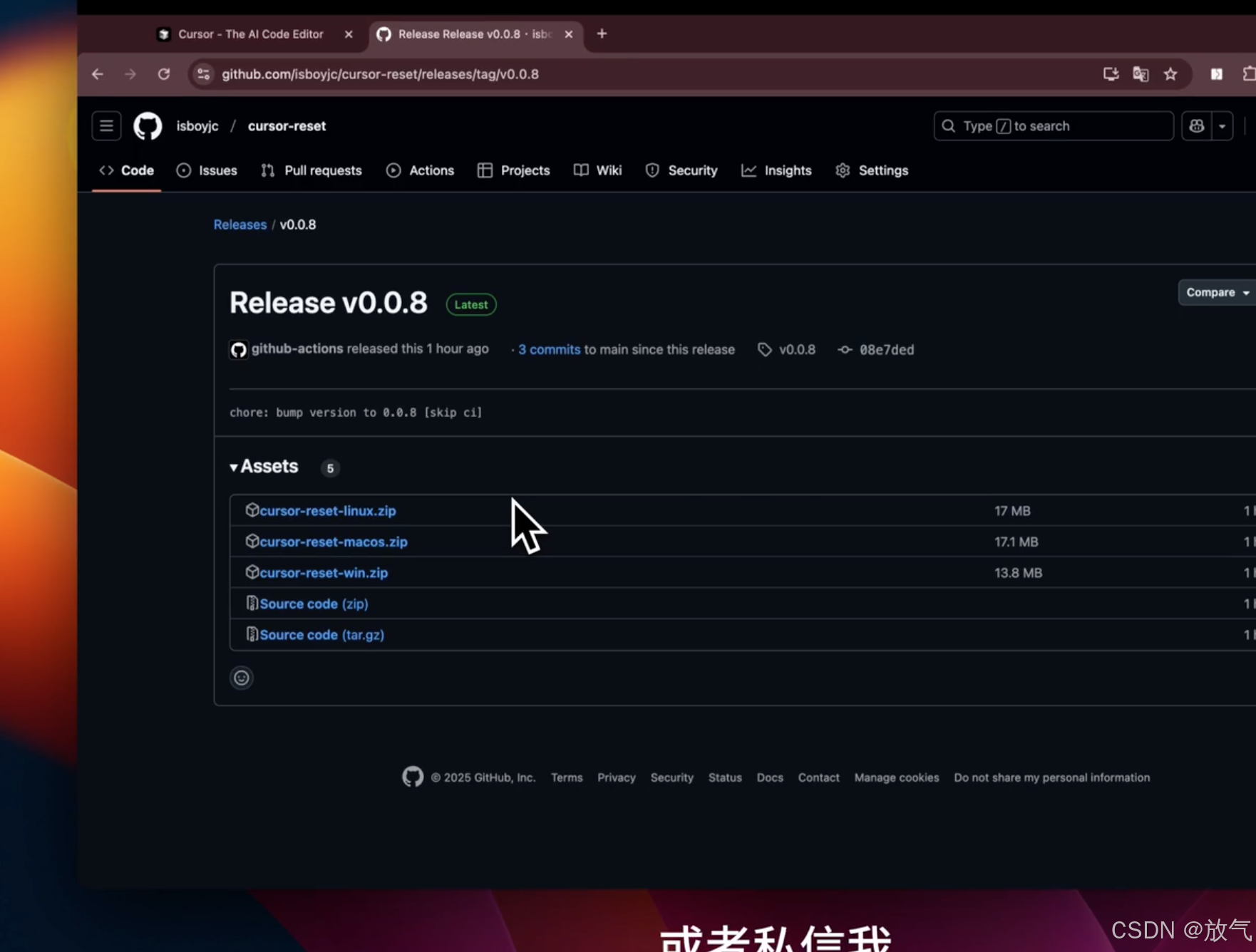Click the github-actions avatar icon
This screenshot has height=952, width=1256.
(x=239, y=349)
